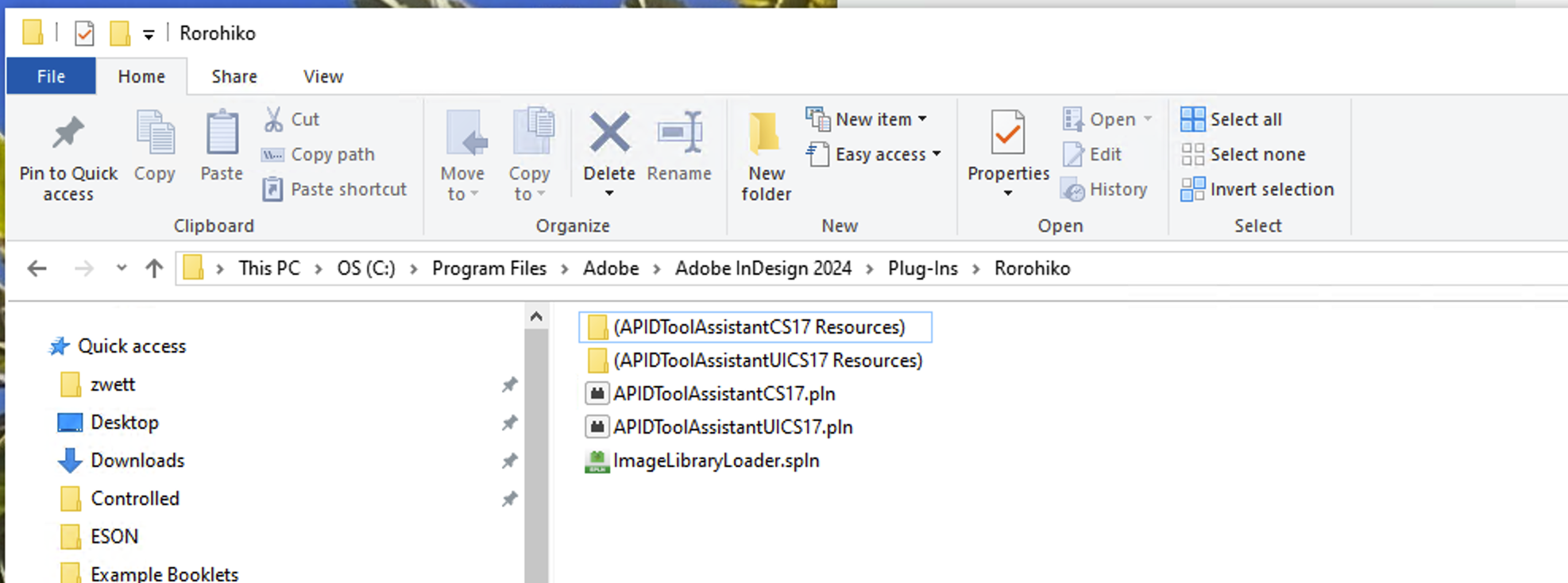Click Invert selection
Screen dimensions: 1568x583
coord(1257,189)
